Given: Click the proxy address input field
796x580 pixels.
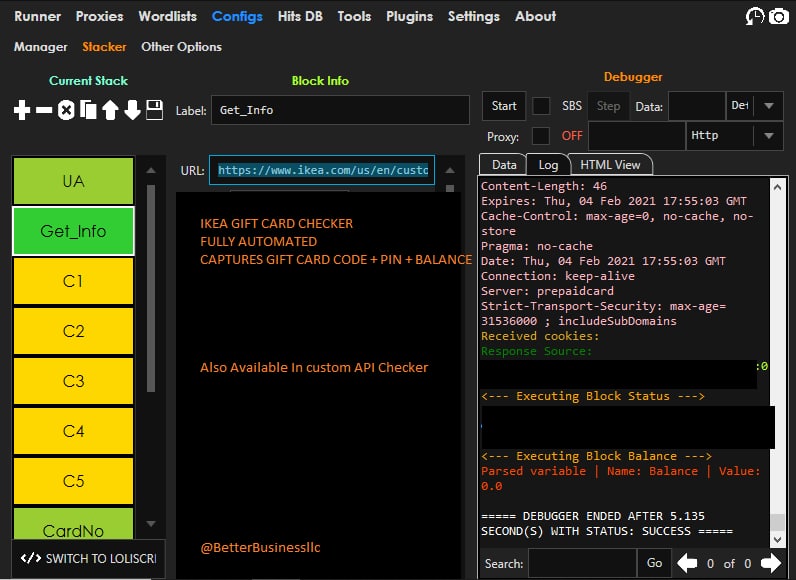Looking at the screenshot, I should [637, 135].
